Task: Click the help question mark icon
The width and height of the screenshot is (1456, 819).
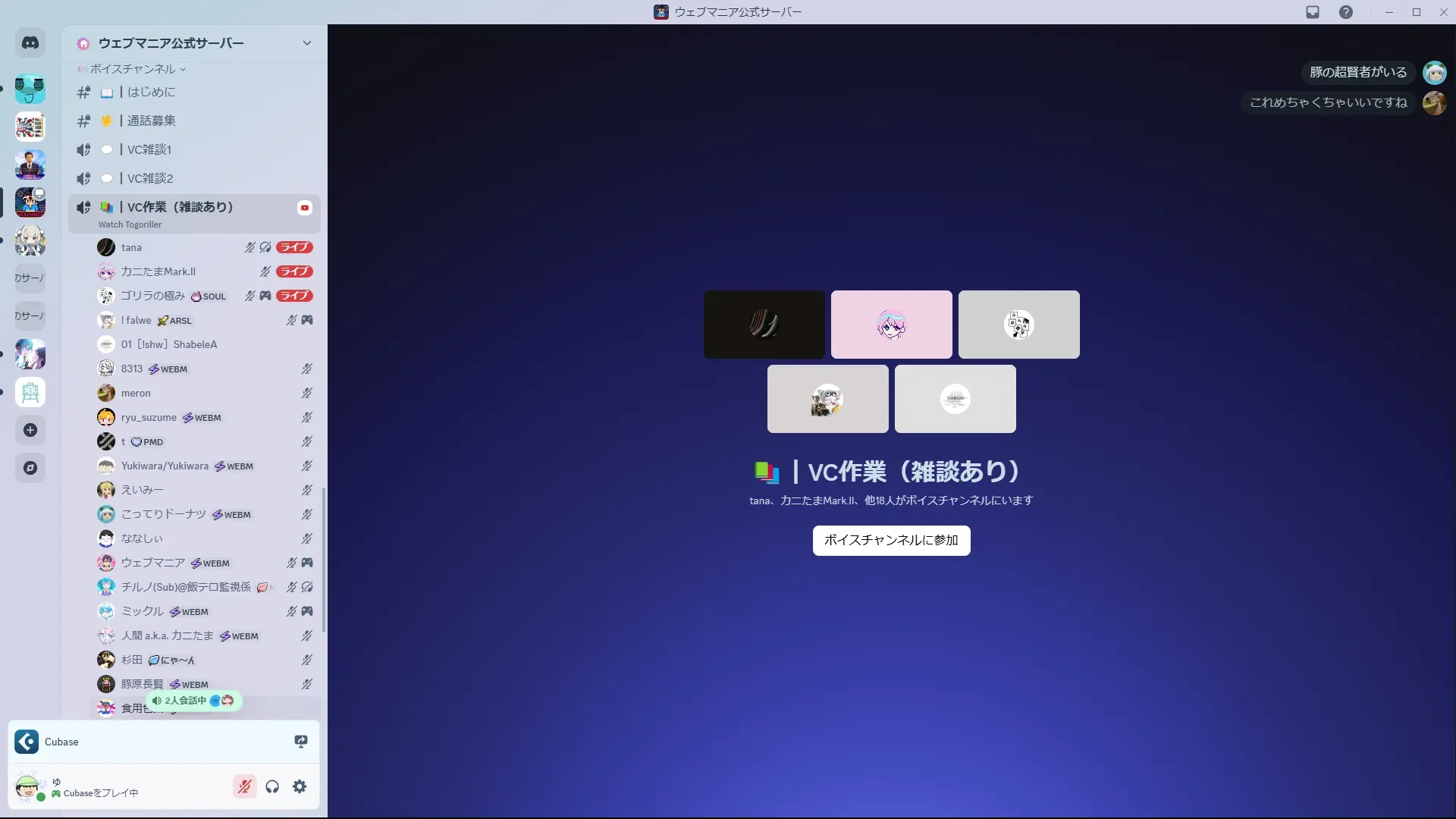Action: [x=1345, y=12]
